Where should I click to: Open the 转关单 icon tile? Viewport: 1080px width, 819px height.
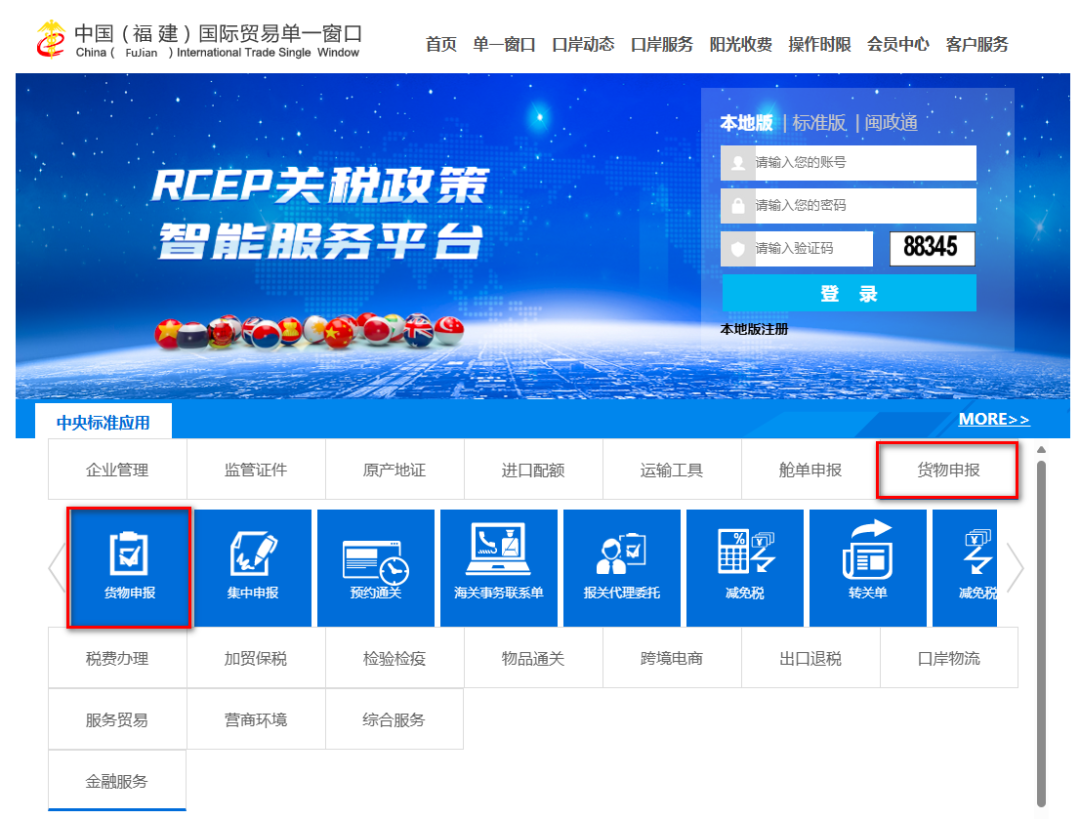tap(867, 567)
